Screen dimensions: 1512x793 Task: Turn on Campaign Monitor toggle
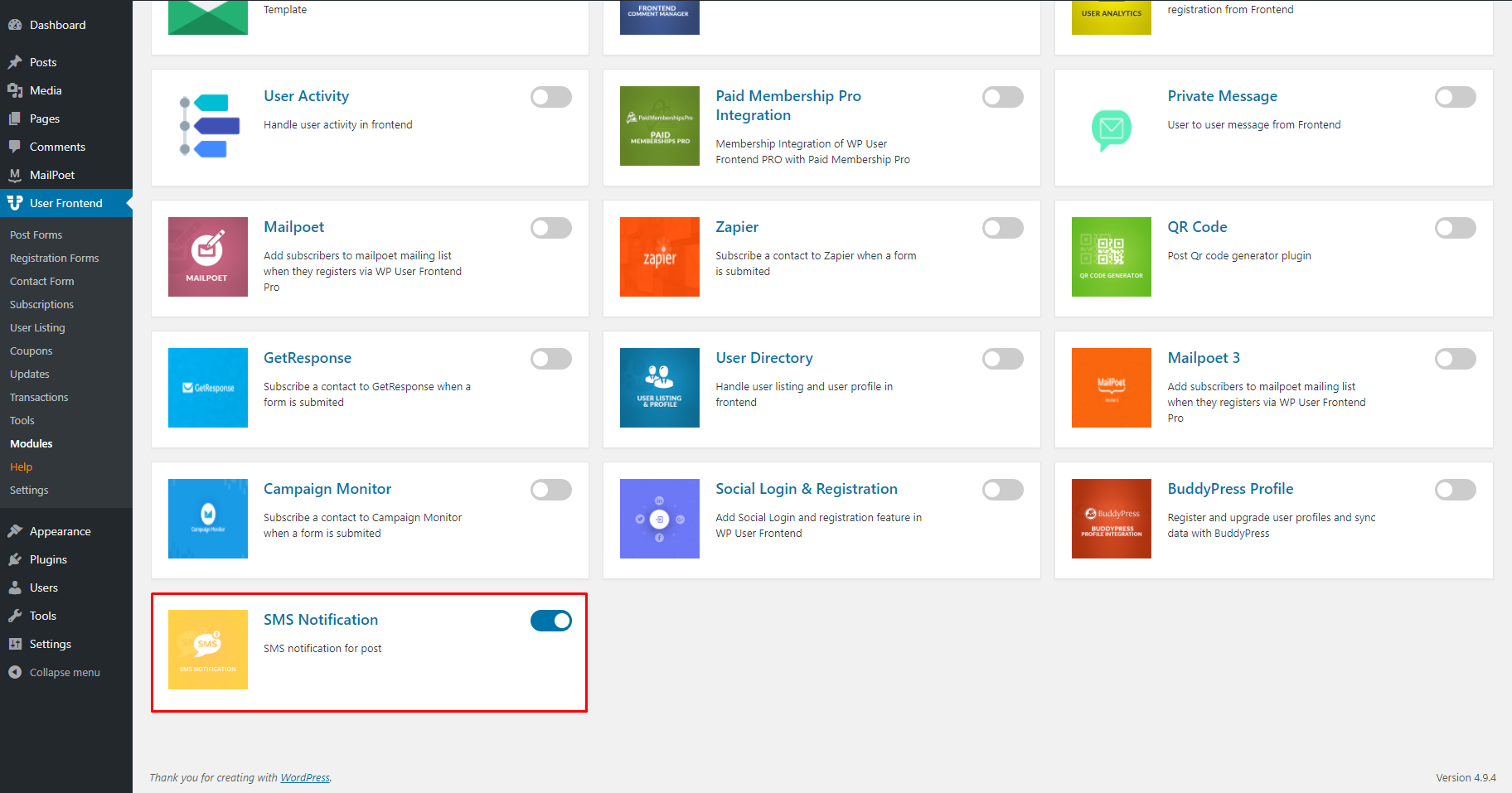point(551,490)
